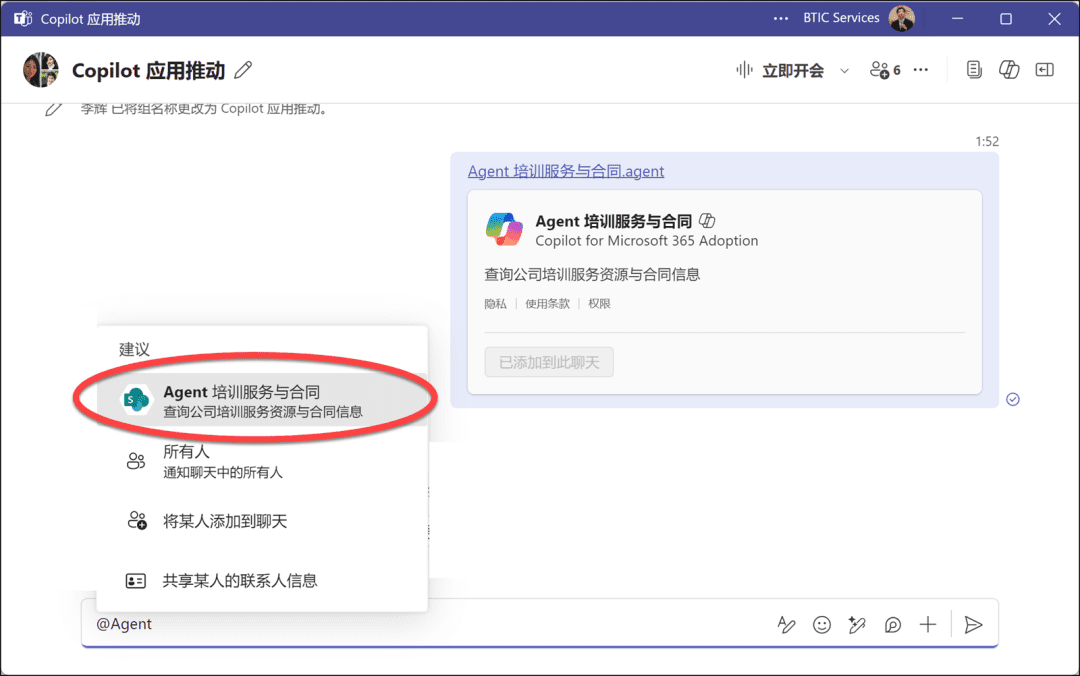Open text formatting options icon
Viewport: 1080px width, 676px height.
coord(786,624)
